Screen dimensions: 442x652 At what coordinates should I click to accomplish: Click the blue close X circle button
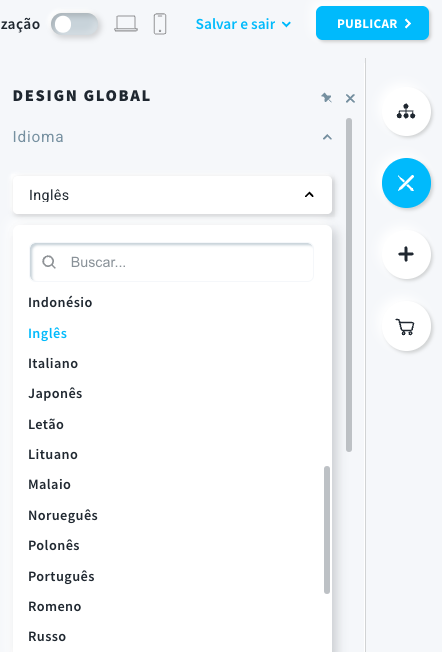pyautogui.click(x=406, y=183)
